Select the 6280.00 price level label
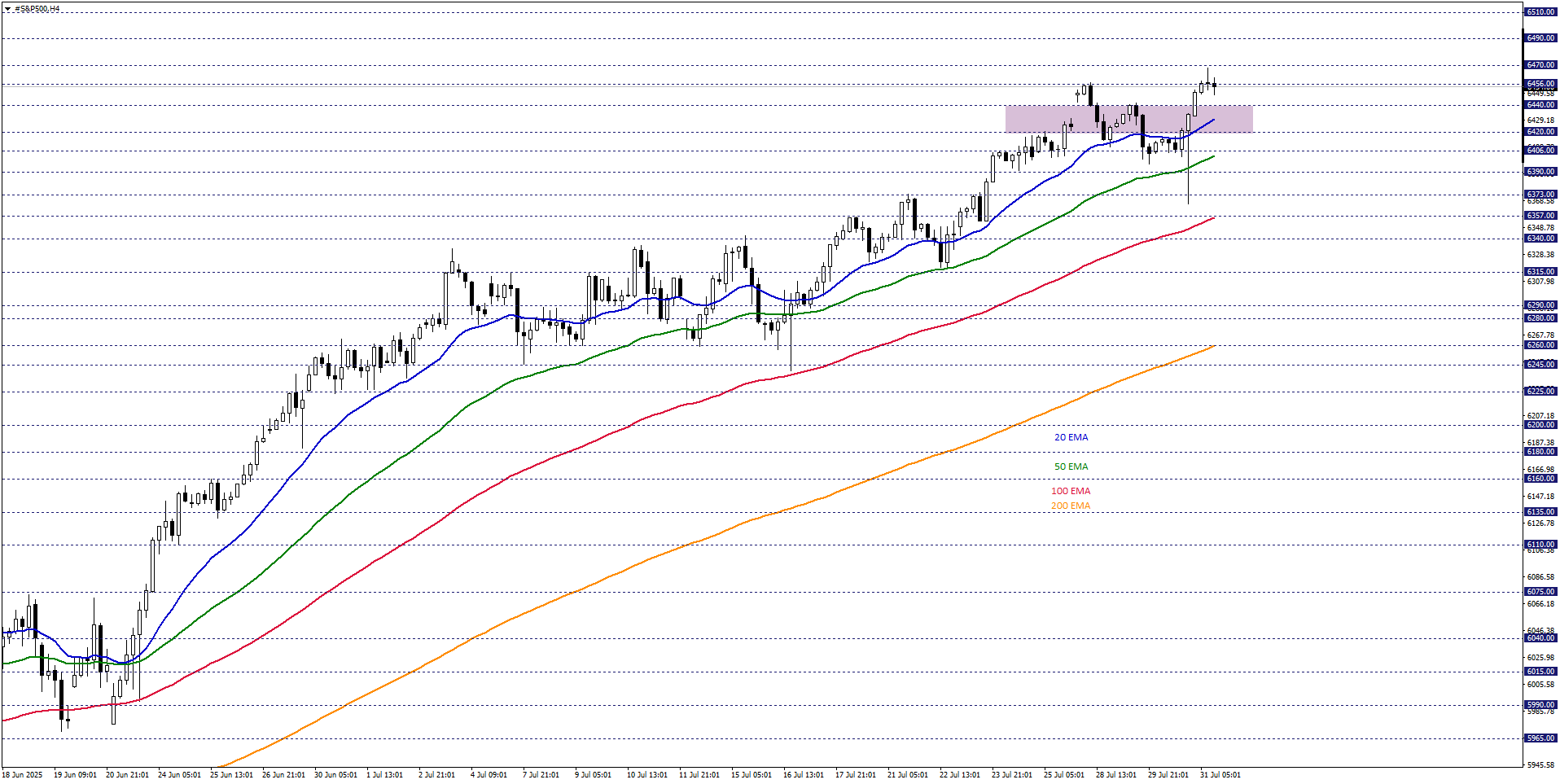This screenshot has width=1560, height=784. (1540, 318)
